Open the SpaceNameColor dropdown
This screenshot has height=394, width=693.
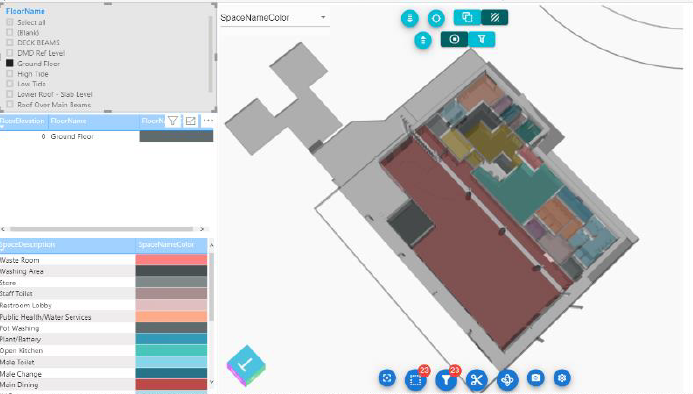(x=274, y=18)
